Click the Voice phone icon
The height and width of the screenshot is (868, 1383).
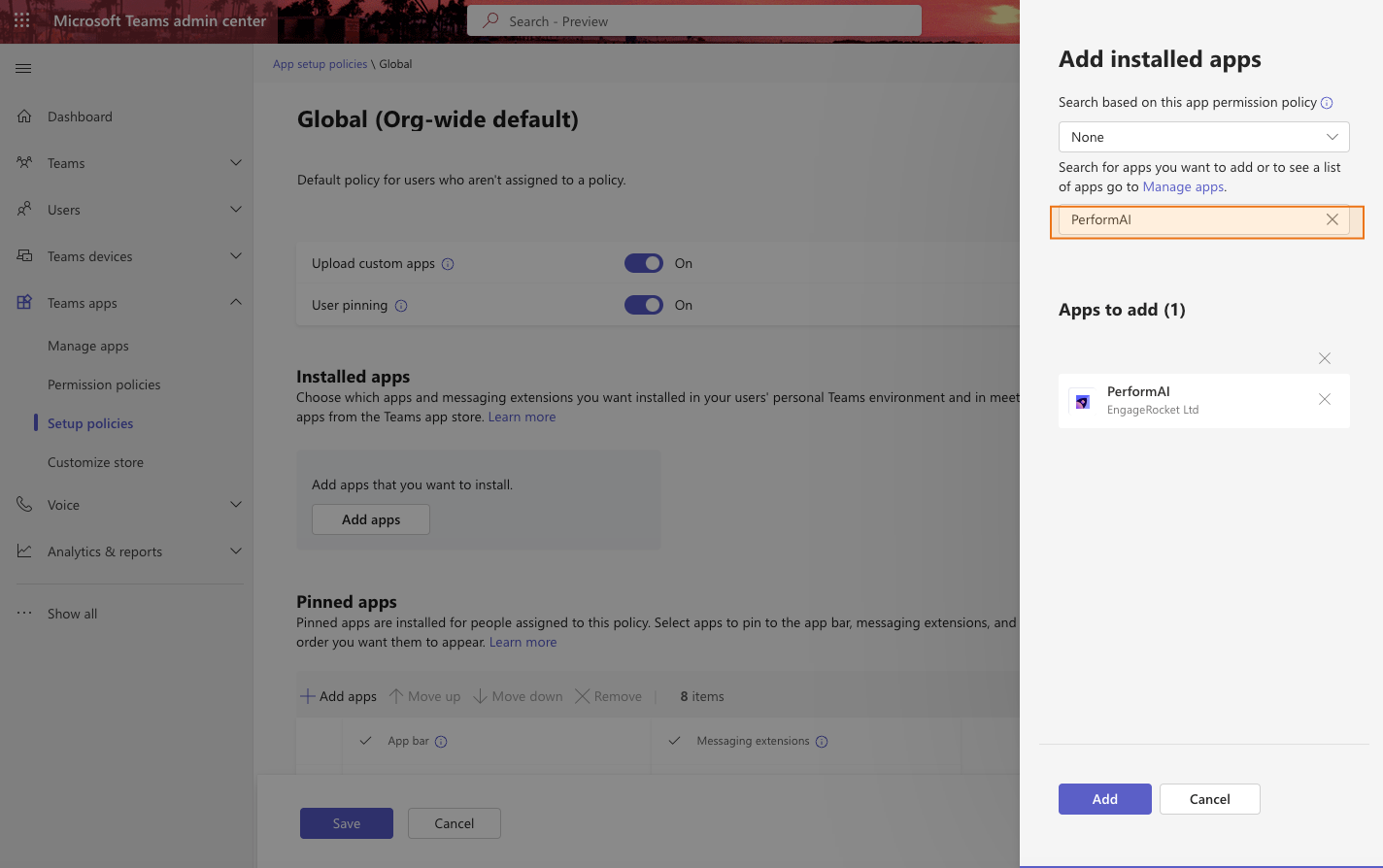tap(24, 505)
